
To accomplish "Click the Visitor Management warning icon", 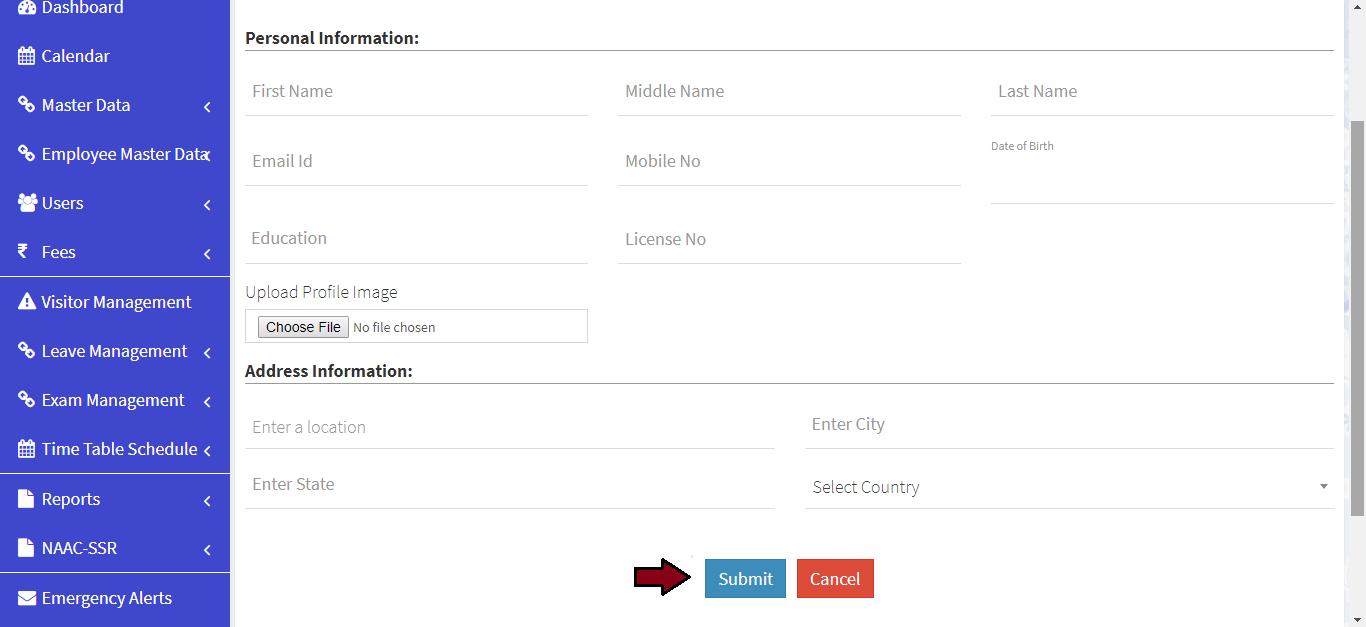I will point(27,302).
